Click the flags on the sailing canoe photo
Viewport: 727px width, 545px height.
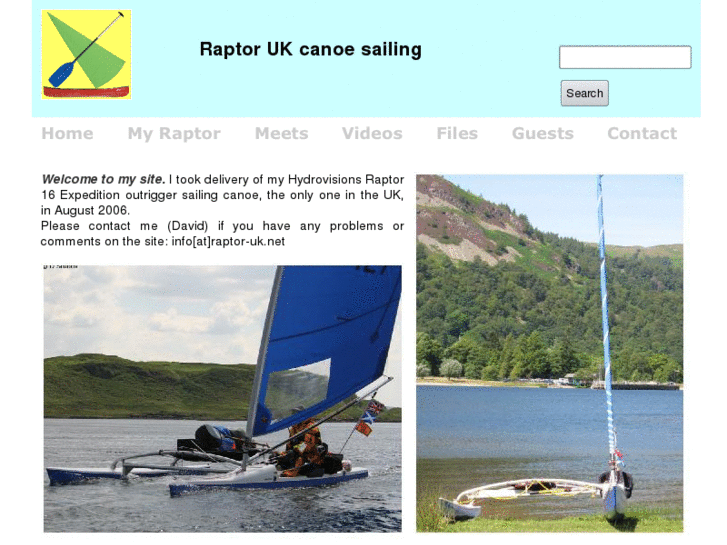tap(370, 418)
